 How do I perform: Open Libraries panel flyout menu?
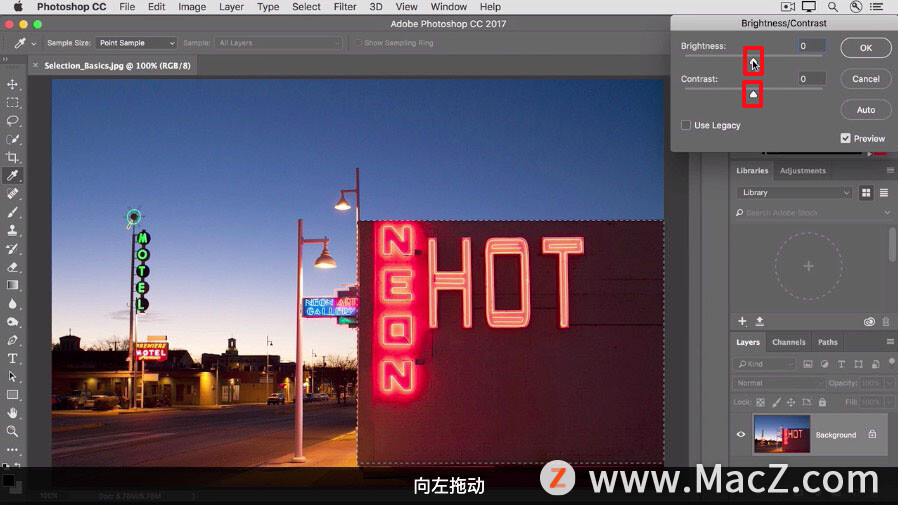pos(890,170)
